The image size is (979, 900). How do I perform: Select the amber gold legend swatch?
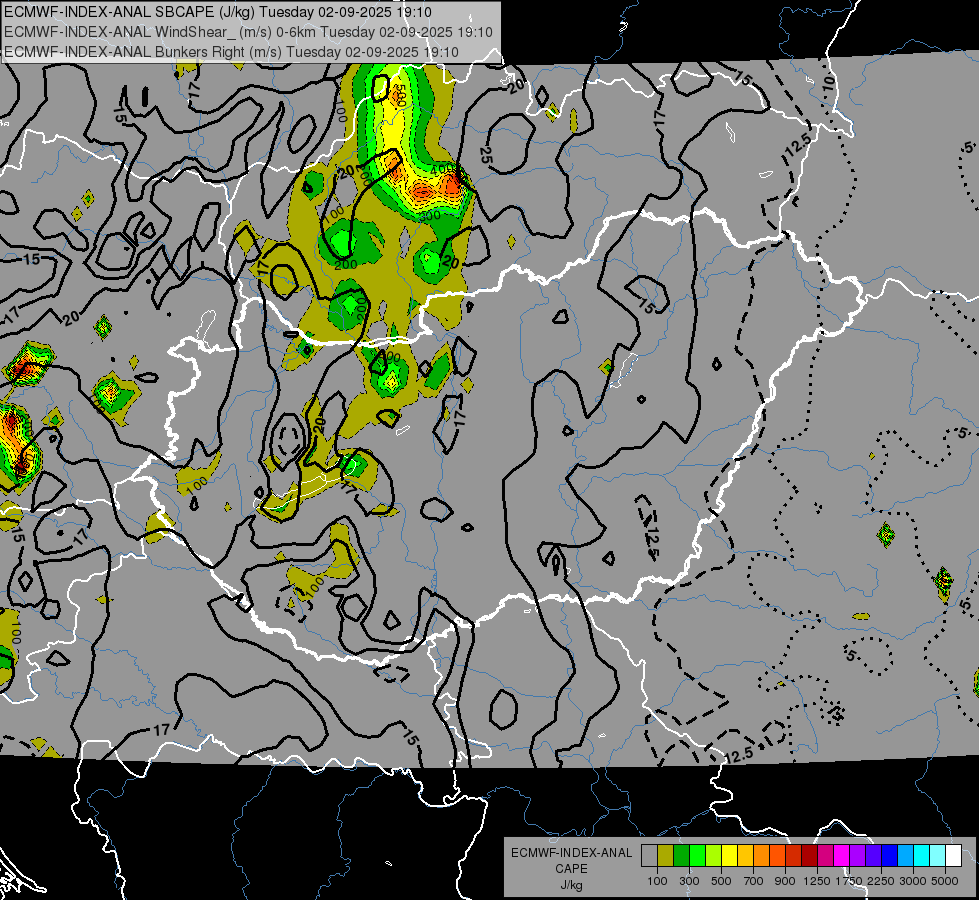[x=745, y=855]
